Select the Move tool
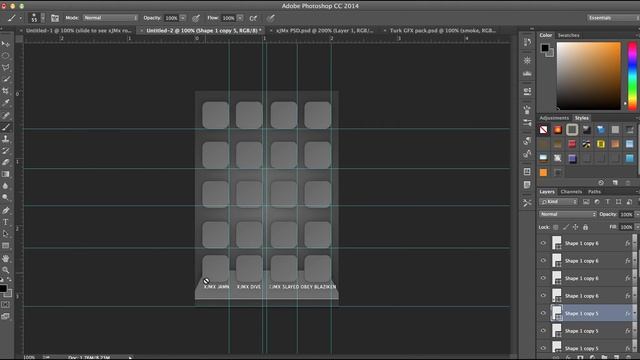 (5, 44)
